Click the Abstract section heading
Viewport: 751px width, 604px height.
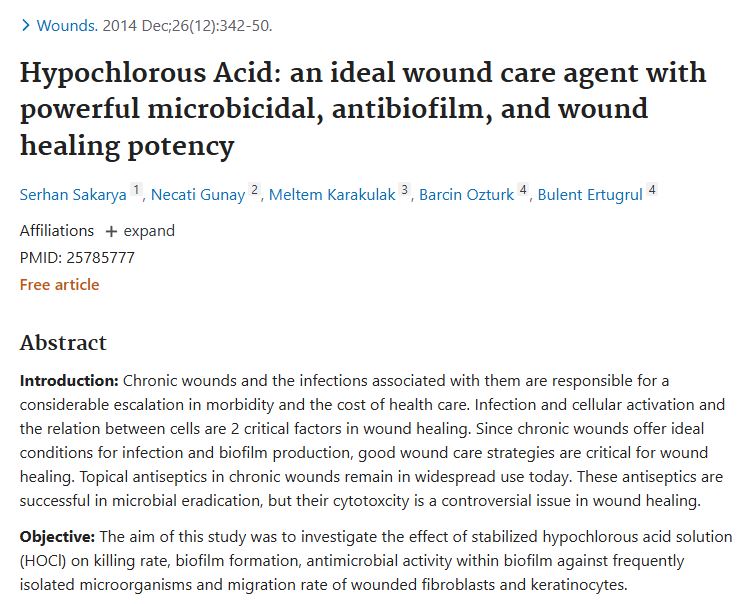click(63, 342)
